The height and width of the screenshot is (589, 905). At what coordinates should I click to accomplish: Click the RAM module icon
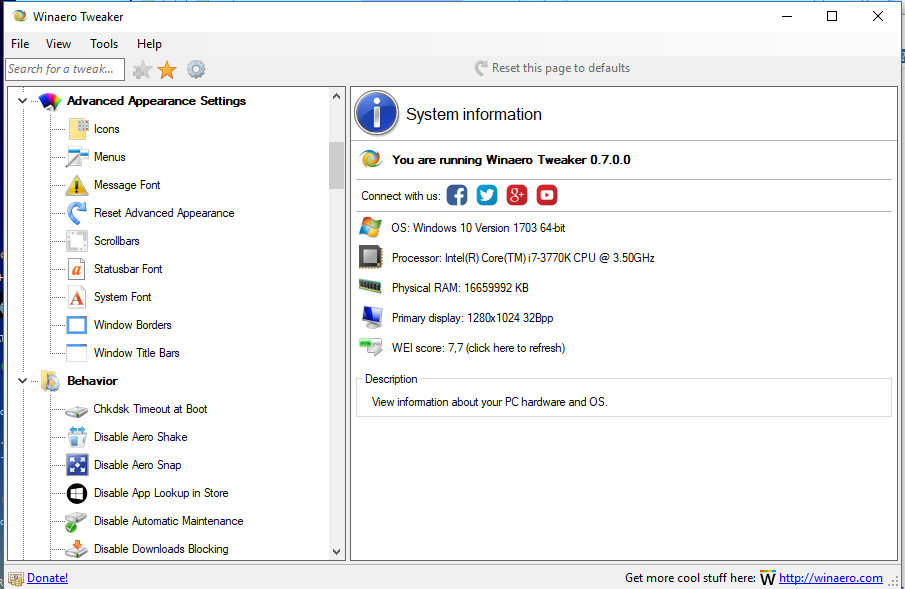click(371, 286)
